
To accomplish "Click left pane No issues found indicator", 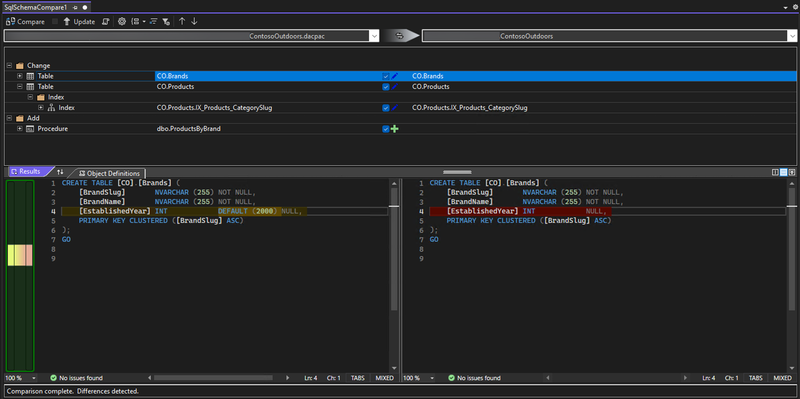I will 77,378.
